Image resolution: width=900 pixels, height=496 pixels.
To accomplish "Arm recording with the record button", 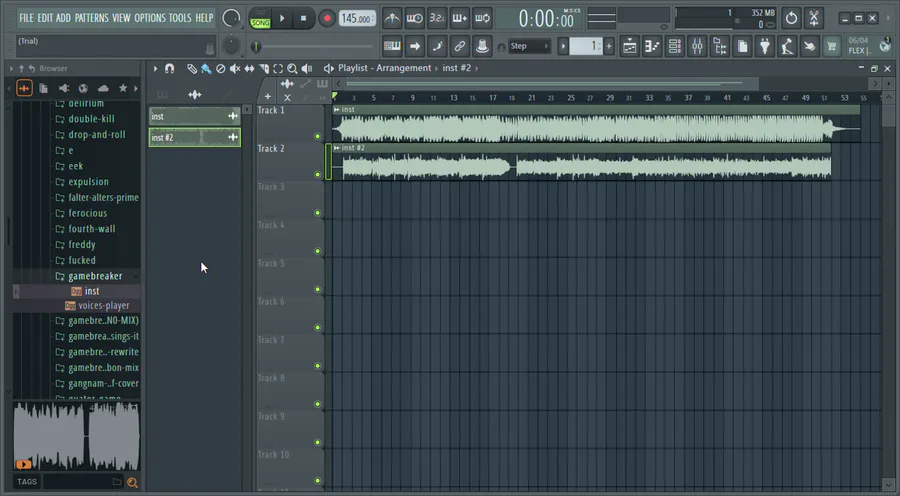I will point(327,18).
